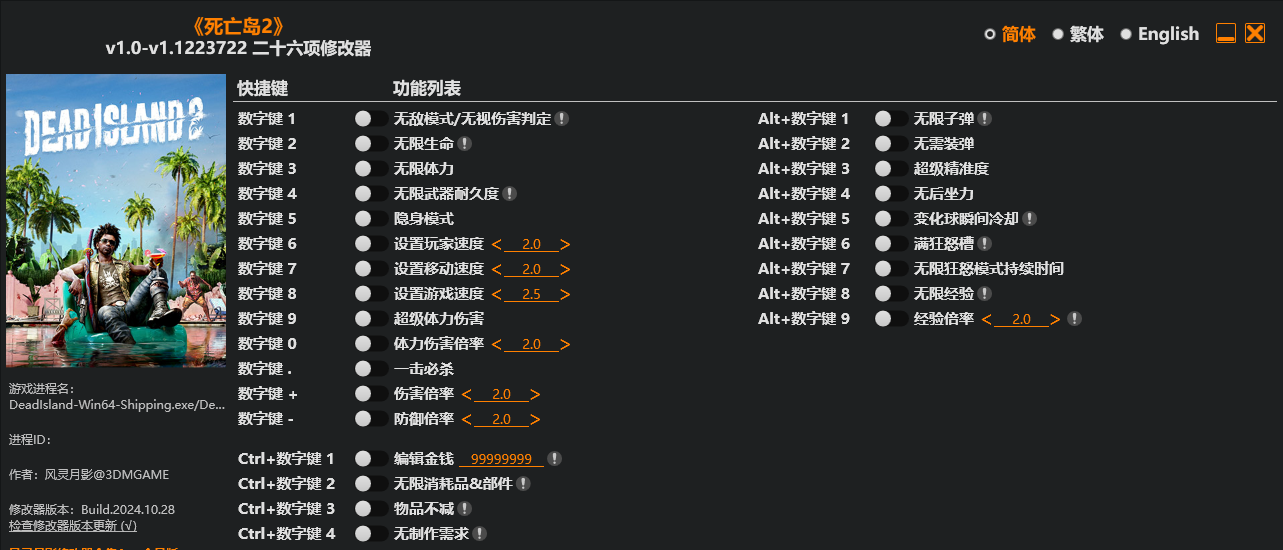The image size is (1283, 550).
Task: Click info icon after 经验倍率 value
Action: 1075,319
